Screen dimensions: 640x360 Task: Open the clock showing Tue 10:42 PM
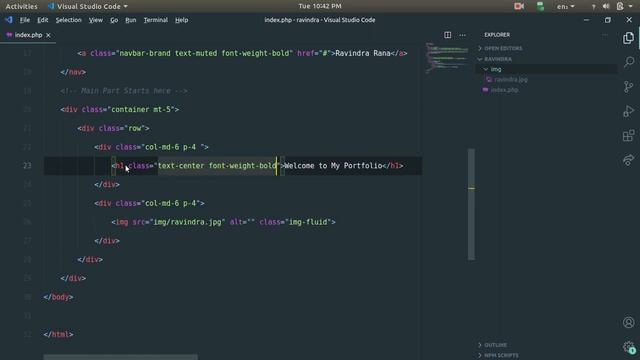tap(320, 6)
